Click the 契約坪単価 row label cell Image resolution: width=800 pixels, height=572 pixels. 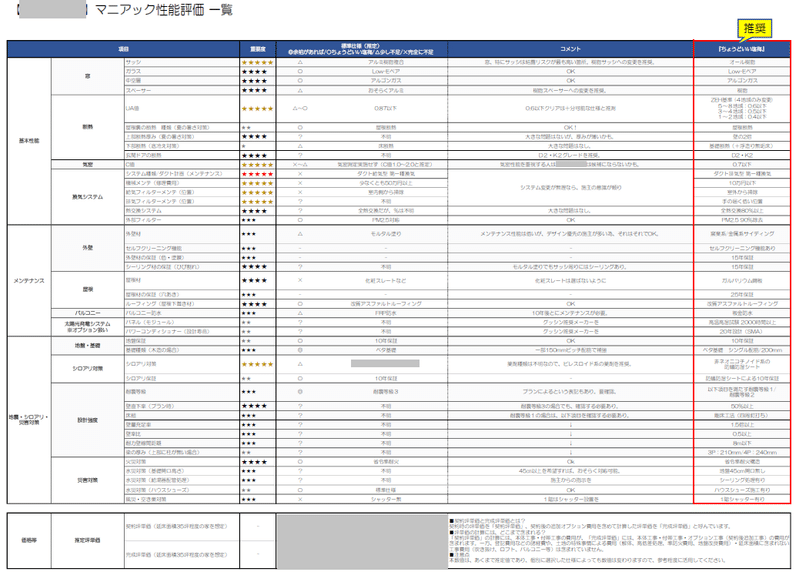182,527
